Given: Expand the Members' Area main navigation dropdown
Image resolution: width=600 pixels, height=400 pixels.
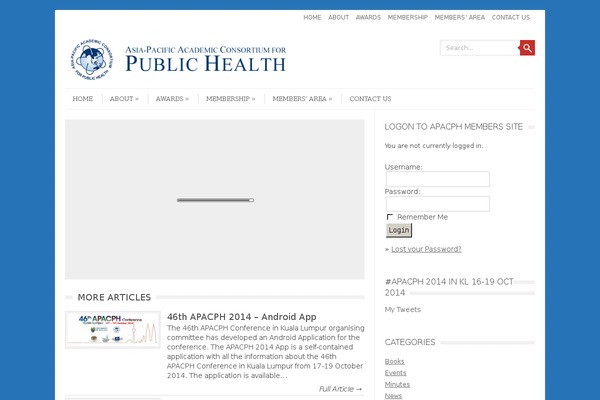Looking at the screenshot, I should (x=302, y=99).
